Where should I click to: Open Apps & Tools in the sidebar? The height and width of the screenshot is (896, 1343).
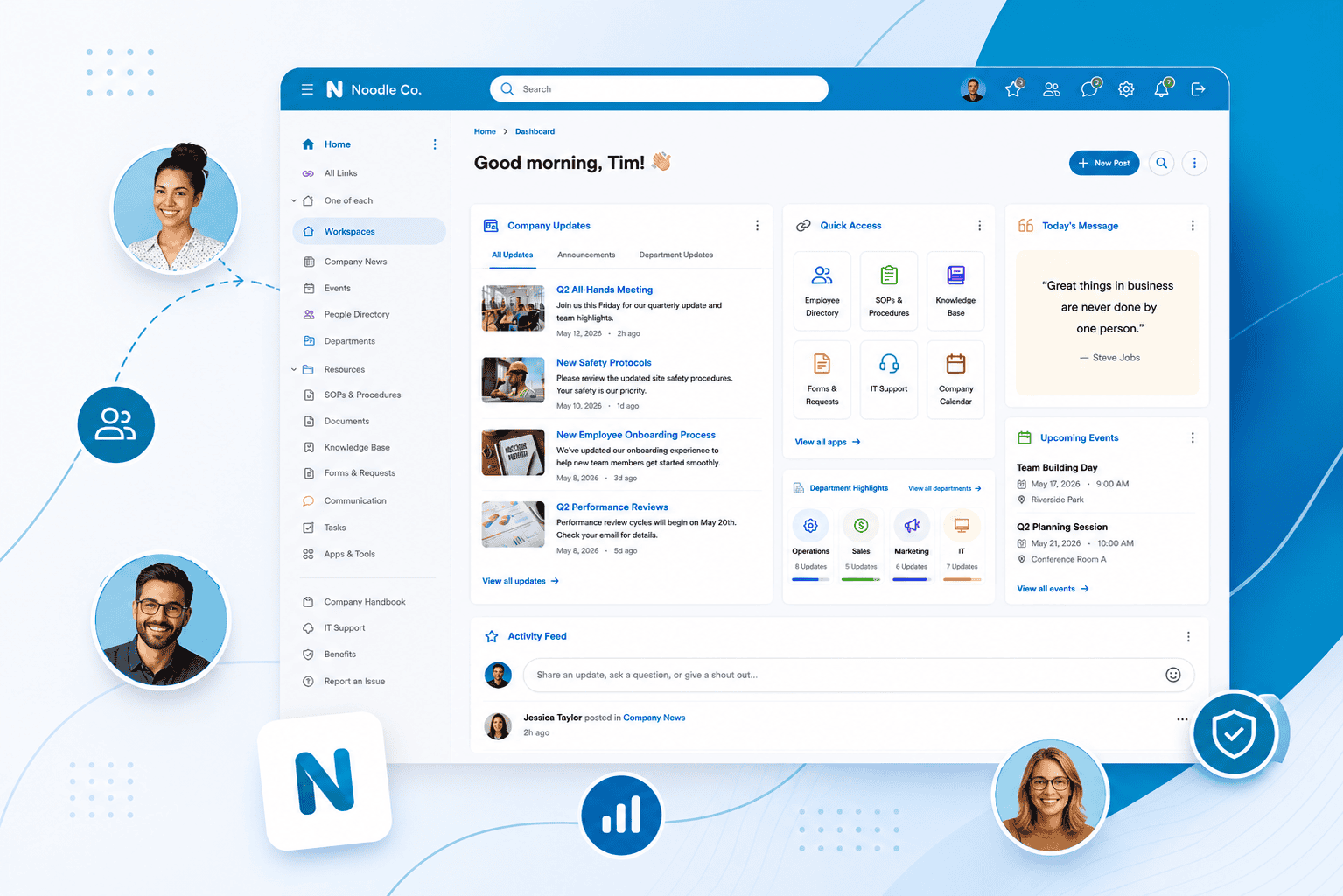pos(350,554)
